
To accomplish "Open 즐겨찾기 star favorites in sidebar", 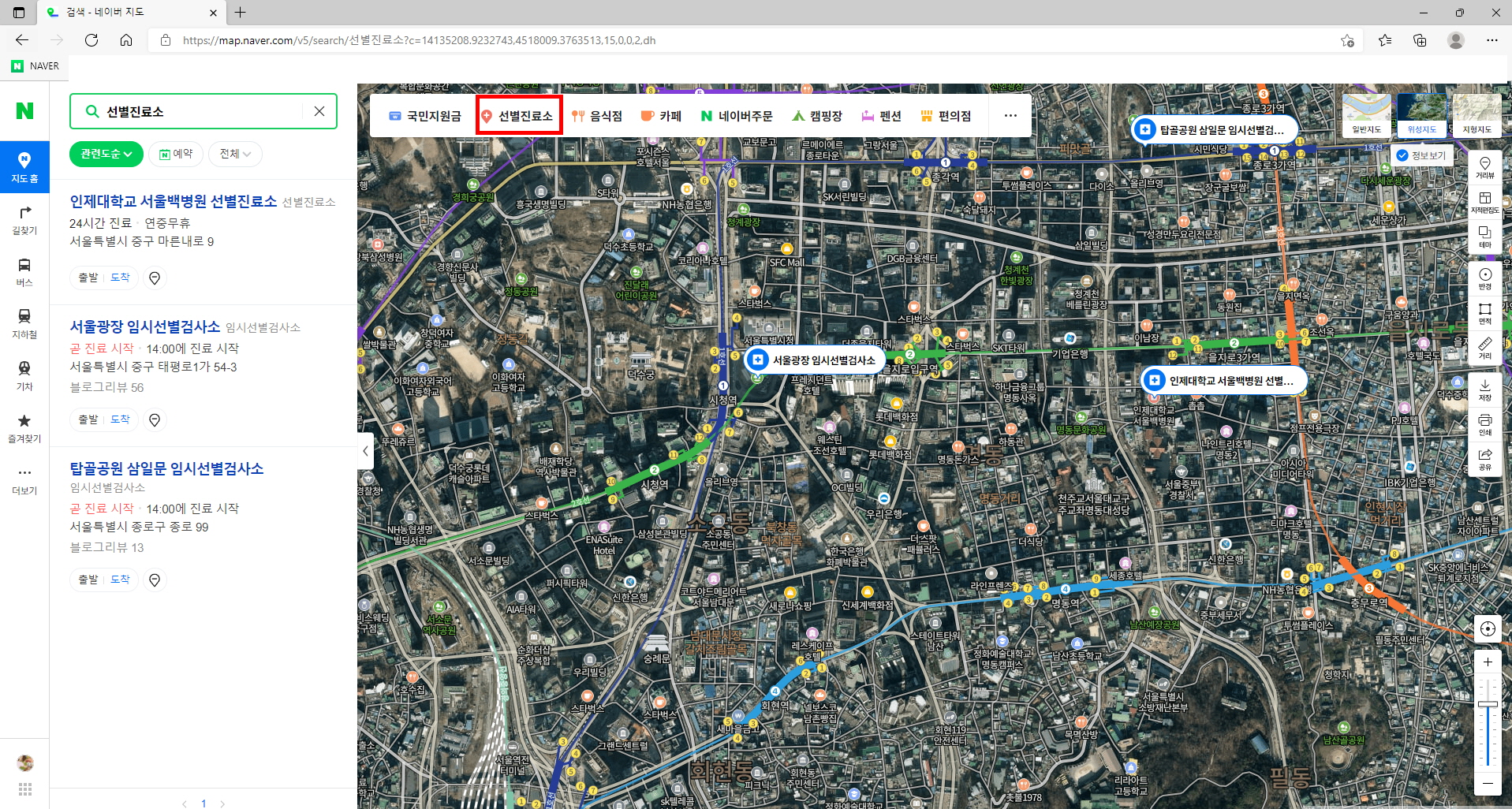I will coord(24,428).
